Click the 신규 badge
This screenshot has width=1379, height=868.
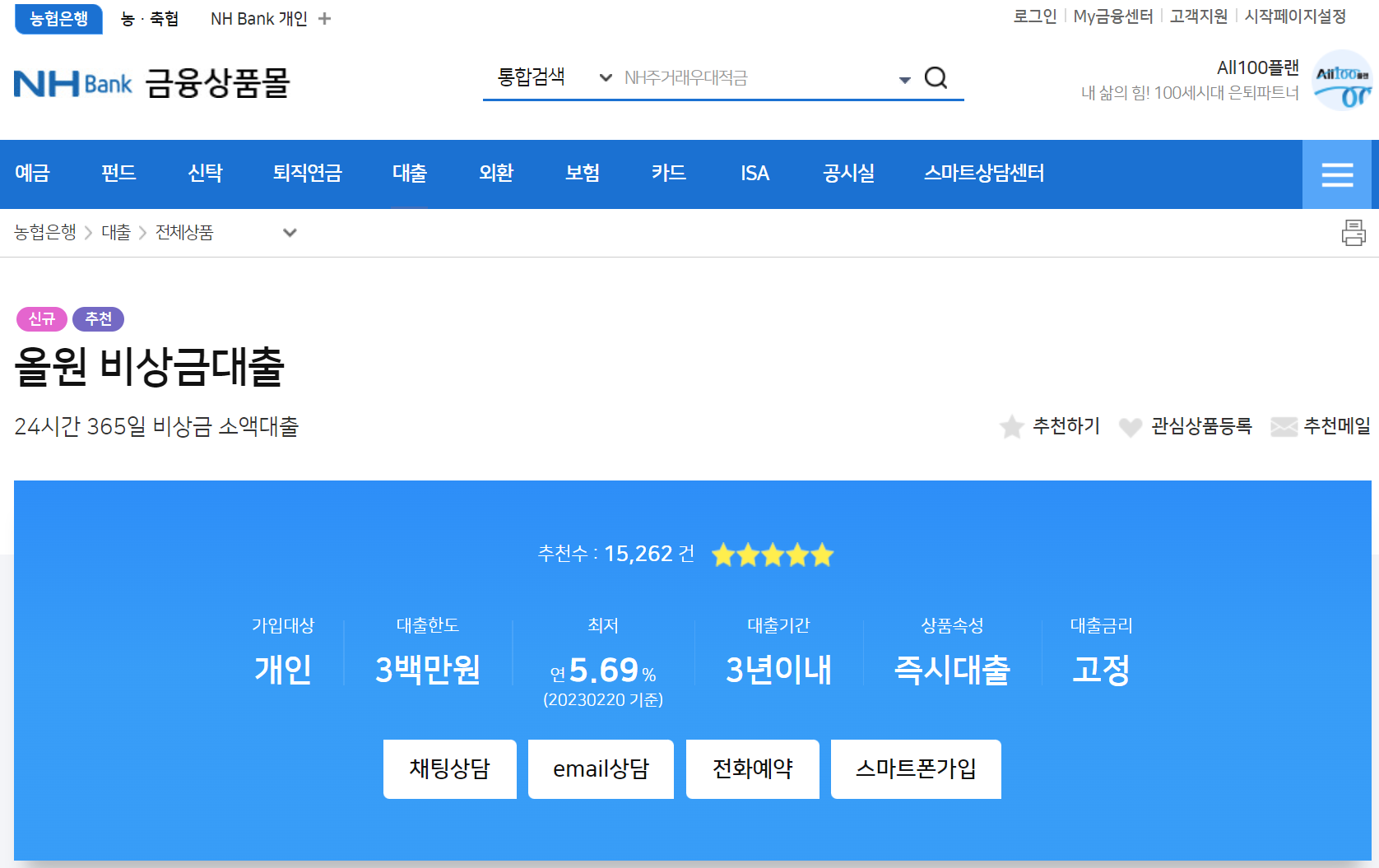[42, 319]
